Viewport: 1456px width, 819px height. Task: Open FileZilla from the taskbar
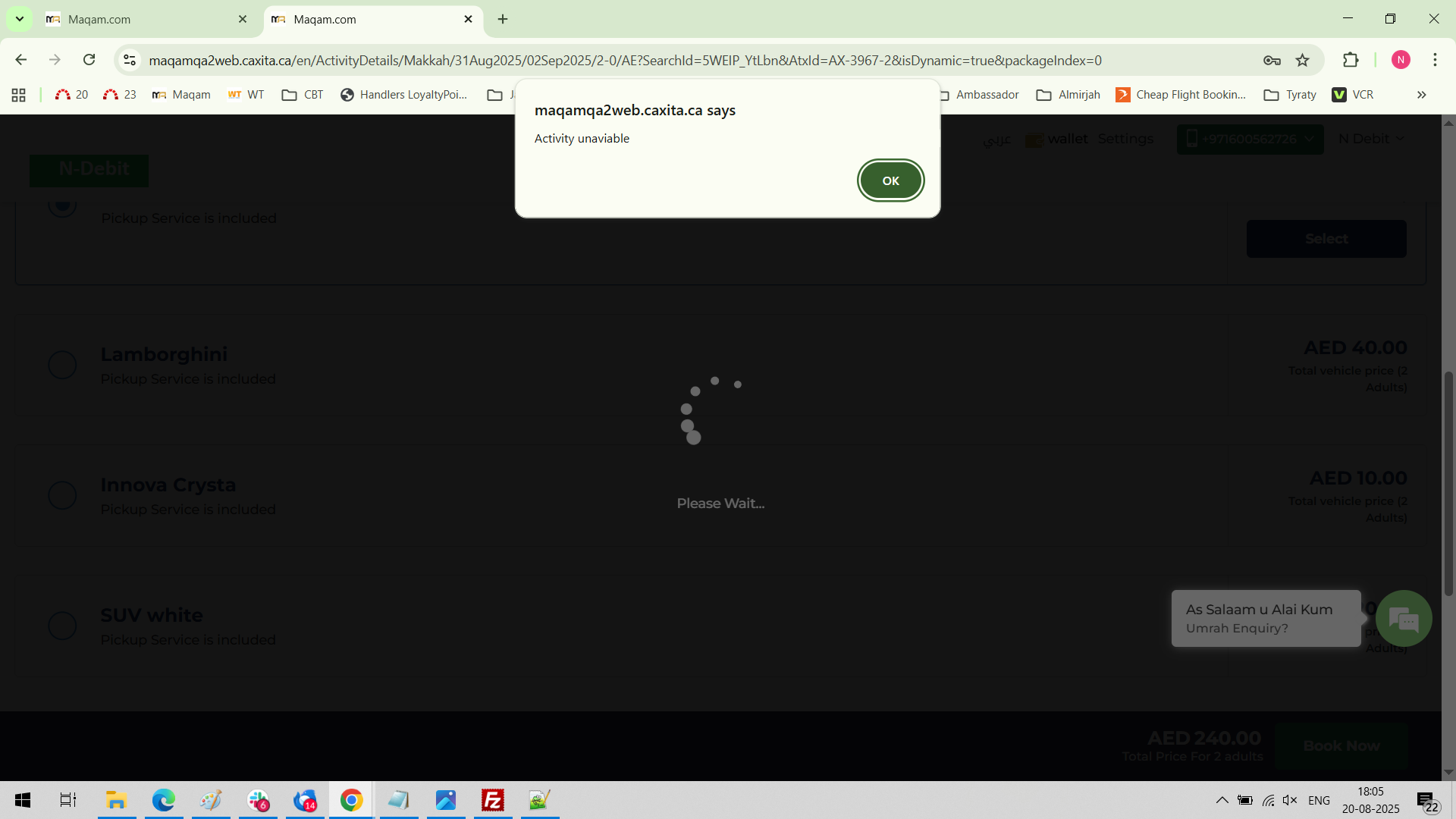(492, 800)
